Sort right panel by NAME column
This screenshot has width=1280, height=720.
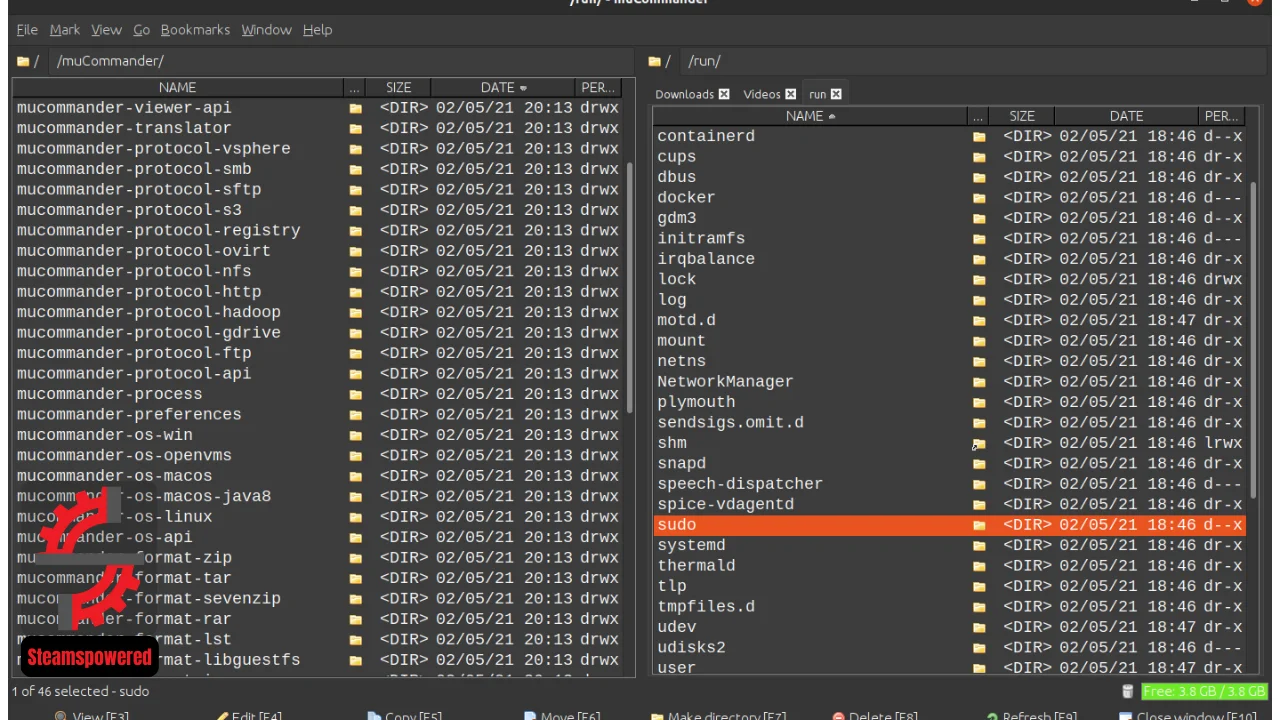(x=810, y=116)
